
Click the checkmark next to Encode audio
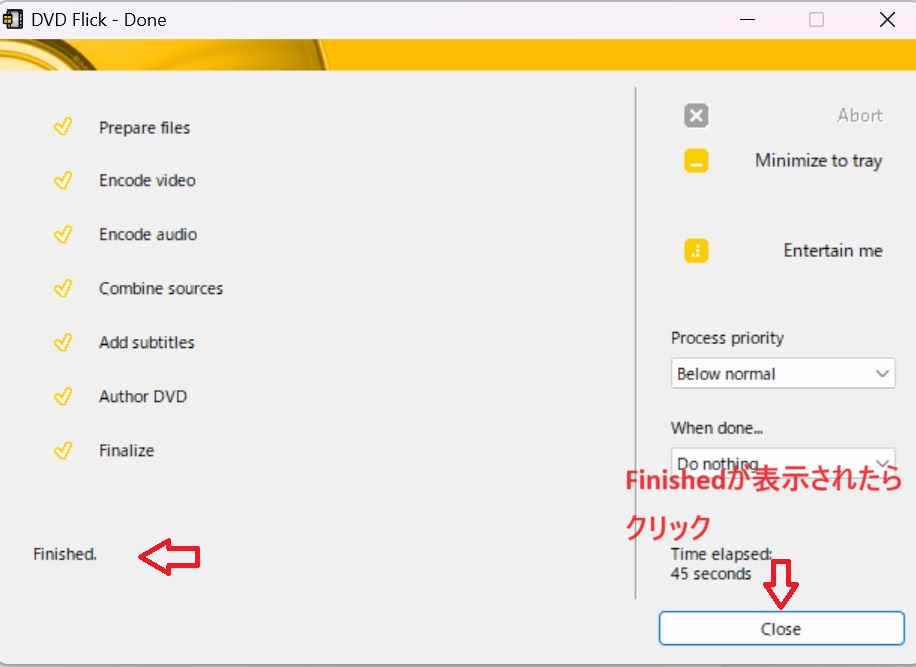pos(63,234)
